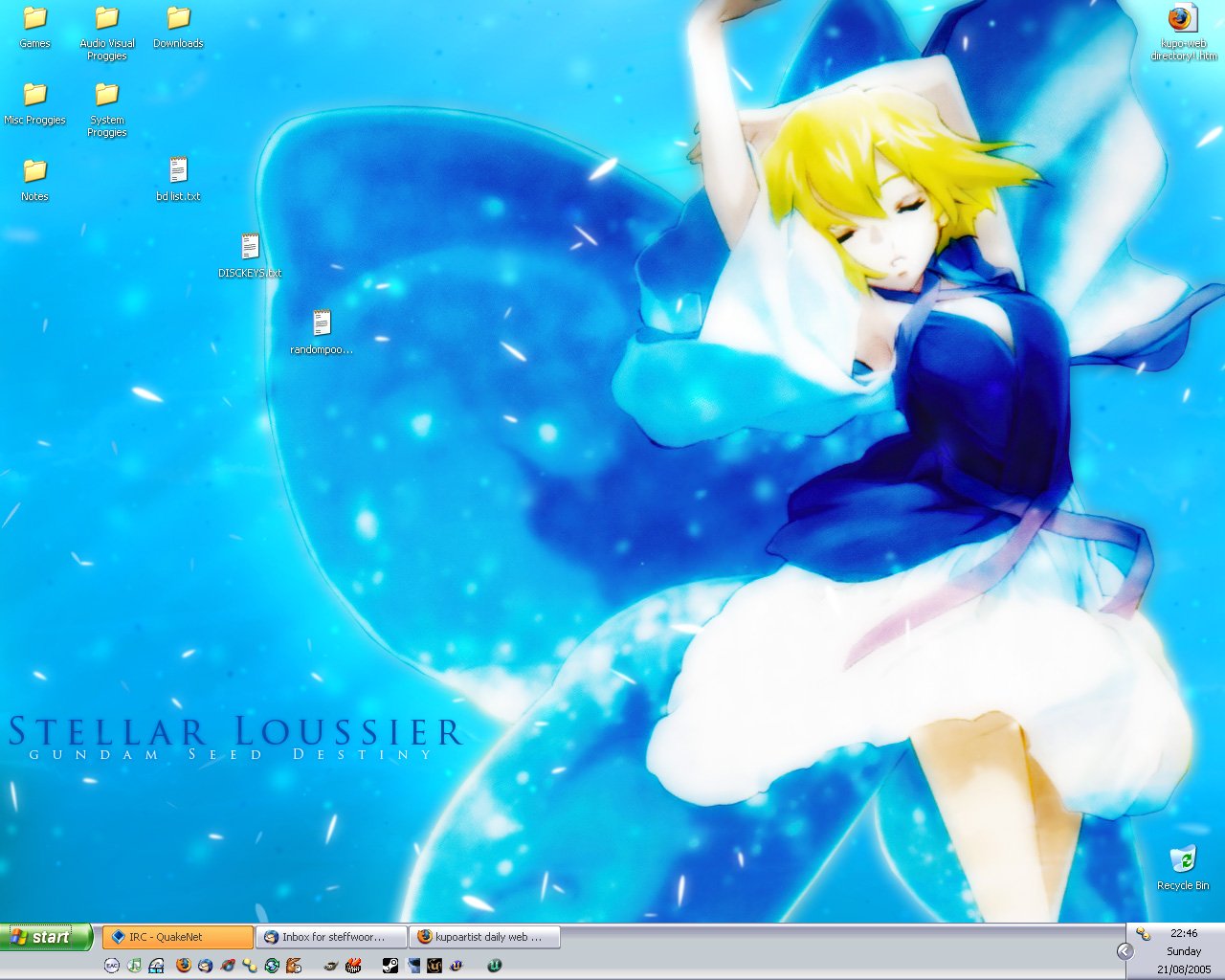The width and height of the screenshot is (1225, 980).
Task: Launch the green Unreal U icon
Action: pos(495,966)
